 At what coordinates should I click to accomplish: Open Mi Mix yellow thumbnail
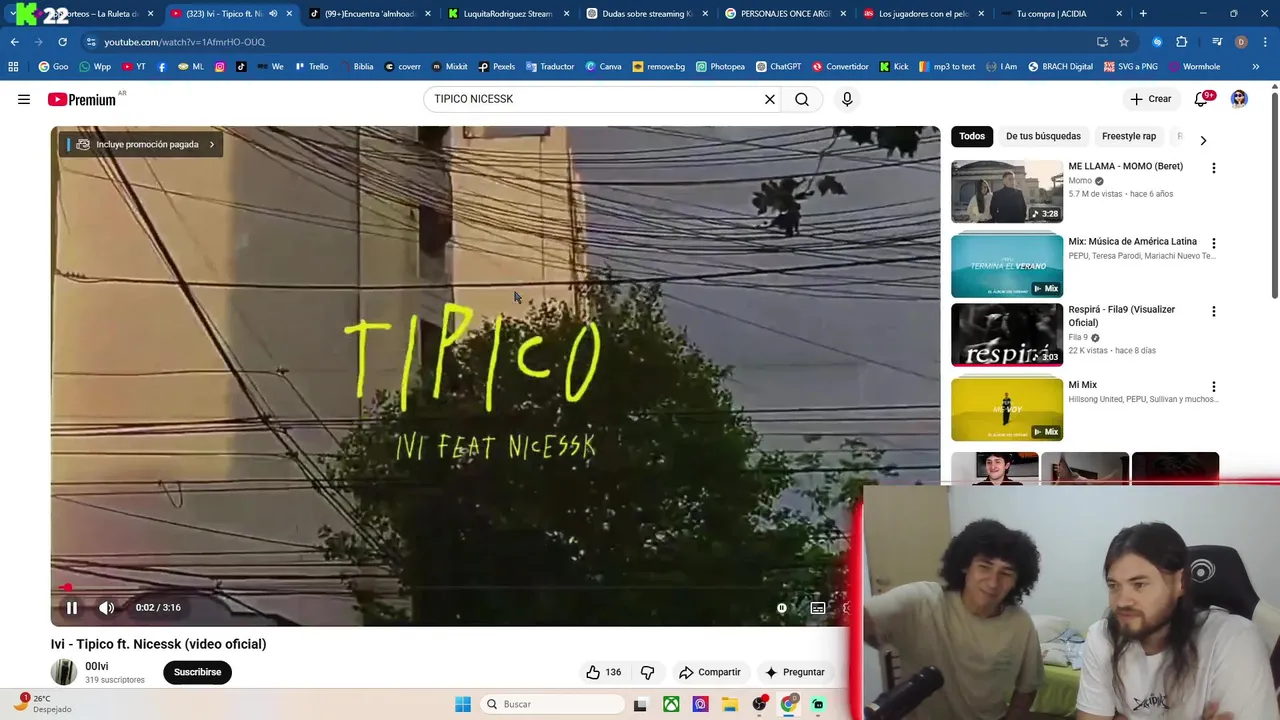click(1007, 409)
